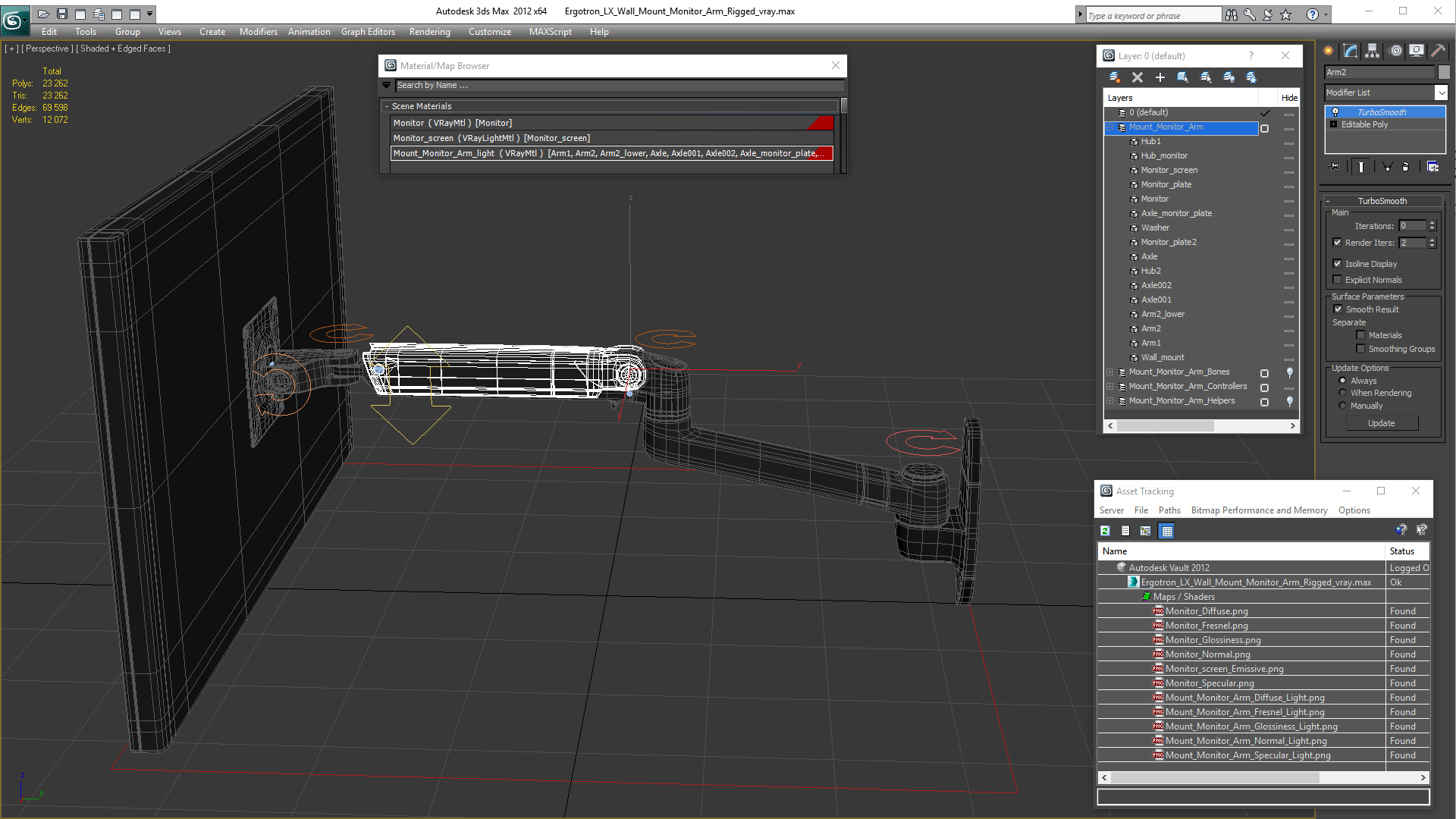Open the Hierarchy command panel tab
Screen dimensions: 1456x819
pos(1373,51)
